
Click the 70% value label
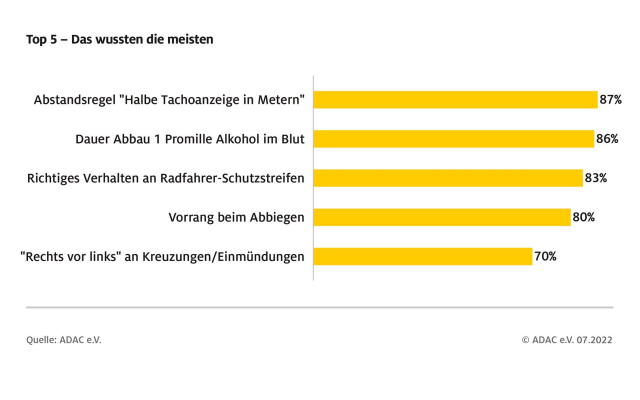[x=545, y=256]
